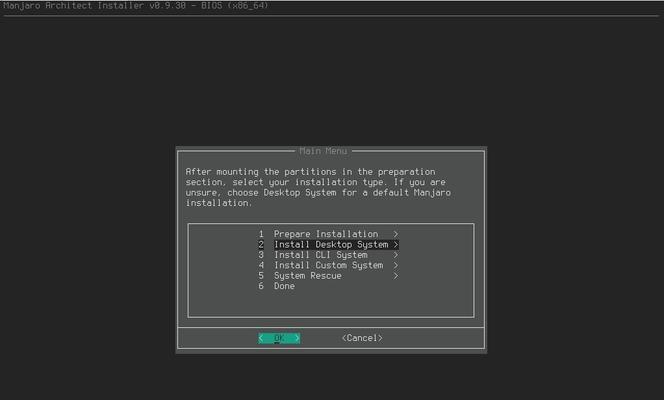This screenshot has height=400, width=664.
Task: Click number 6 beside Done
Action: pos(261,286)
